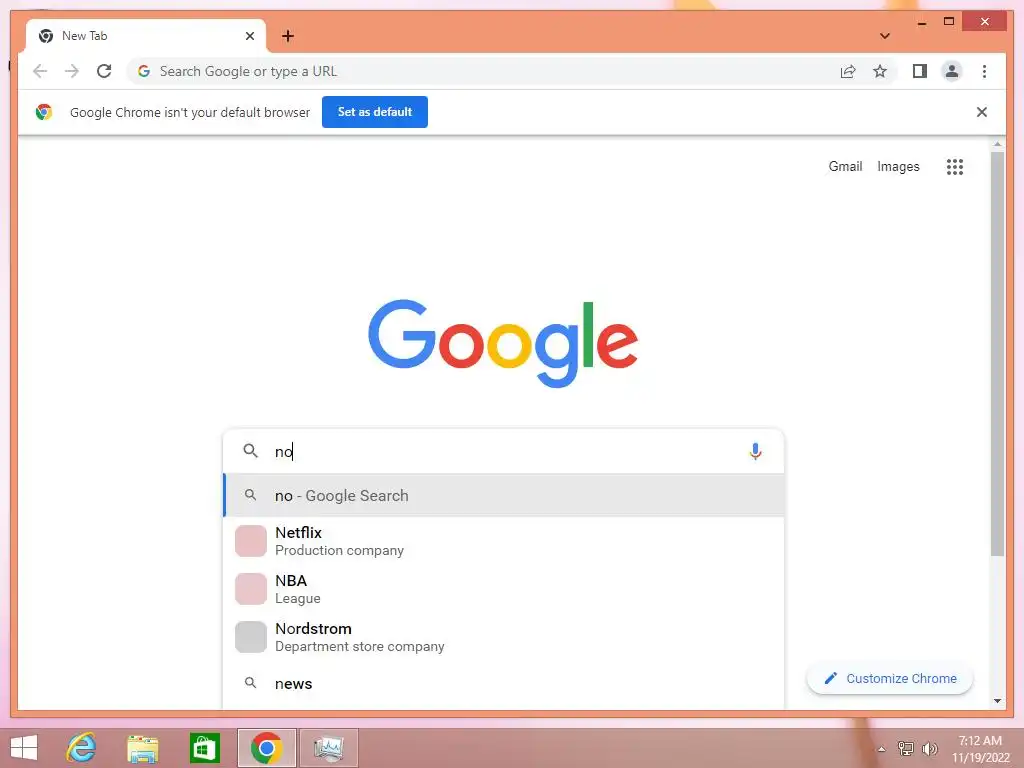Select the NBA League suggestion

click(504, 589)
